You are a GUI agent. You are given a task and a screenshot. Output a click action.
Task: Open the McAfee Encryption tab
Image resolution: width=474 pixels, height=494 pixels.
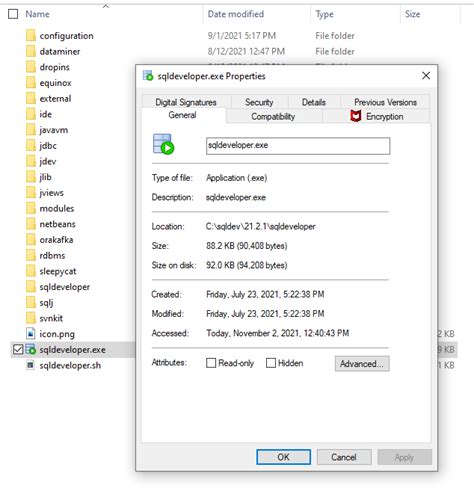pos(377,116)
